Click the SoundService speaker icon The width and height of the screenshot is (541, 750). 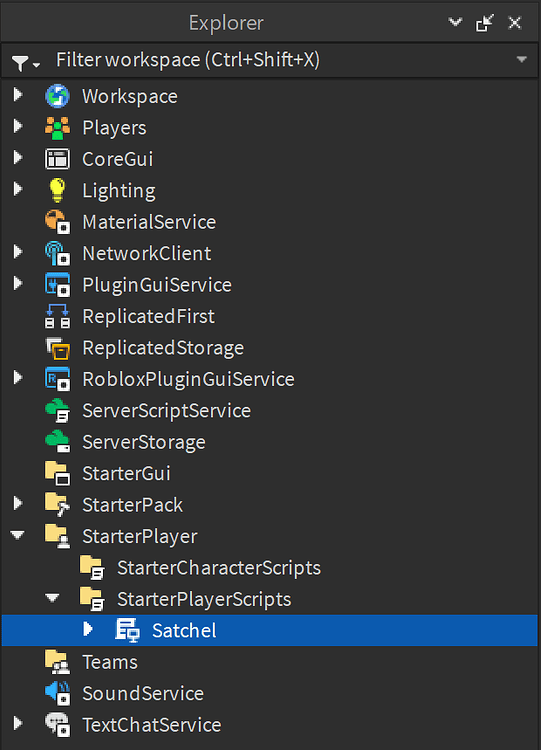point(57,694)
